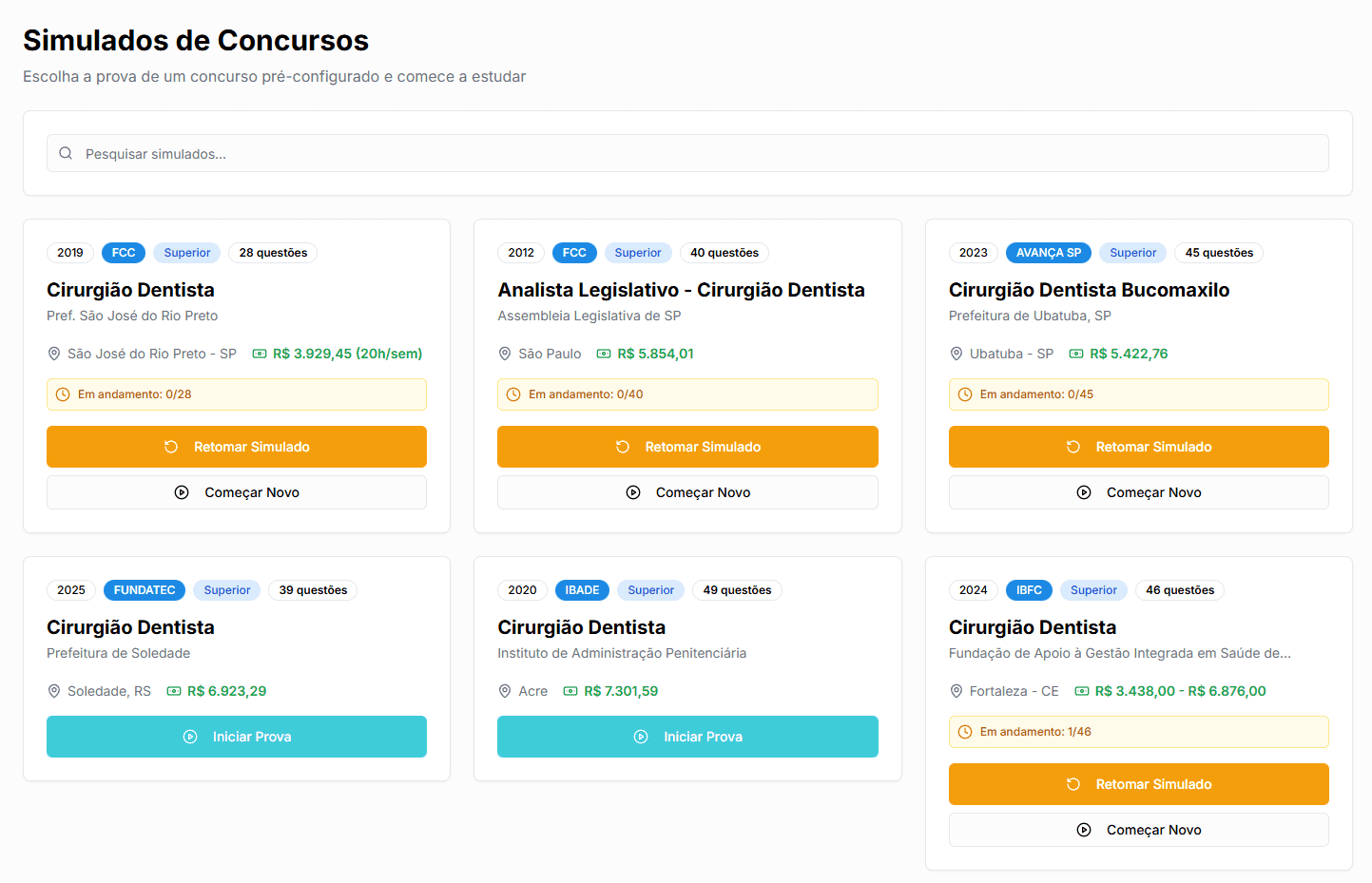Click the salary banknote icon next to R$ 7.301,59
Image resolution: width=1372 pixels, height=883 pixels.
click(570, 691)
